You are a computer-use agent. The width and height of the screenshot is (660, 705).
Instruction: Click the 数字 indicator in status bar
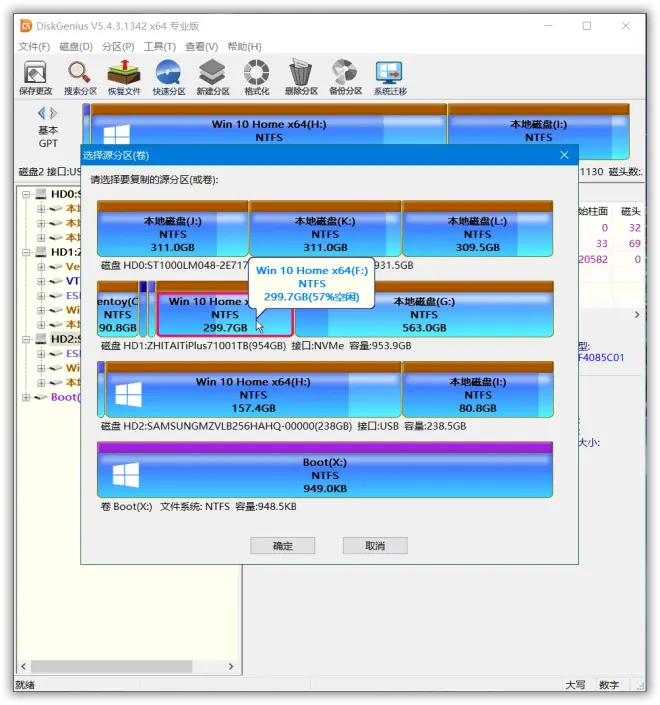609,685
